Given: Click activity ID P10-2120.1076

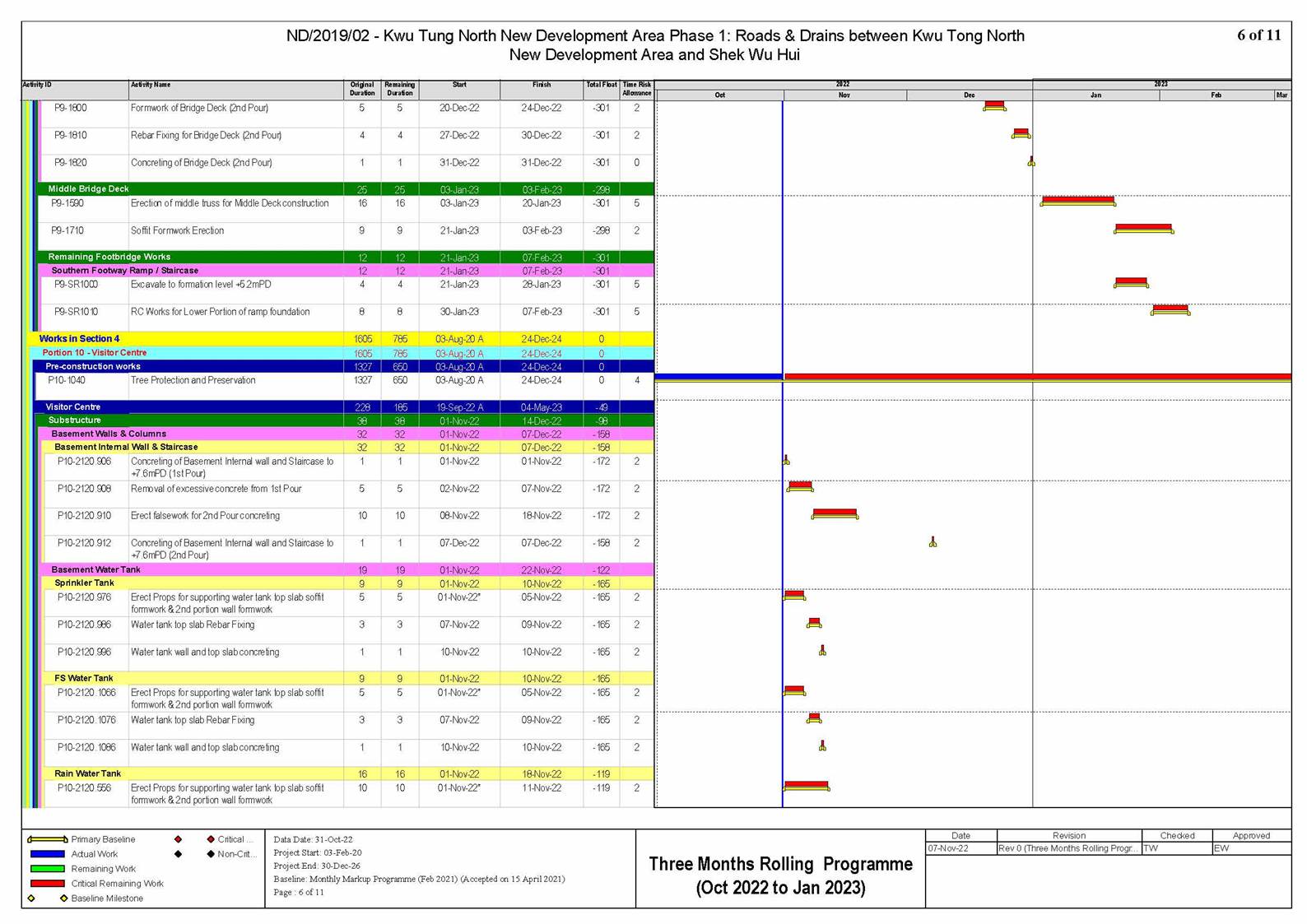Looking at the screenshot, I should pos(86,720).
